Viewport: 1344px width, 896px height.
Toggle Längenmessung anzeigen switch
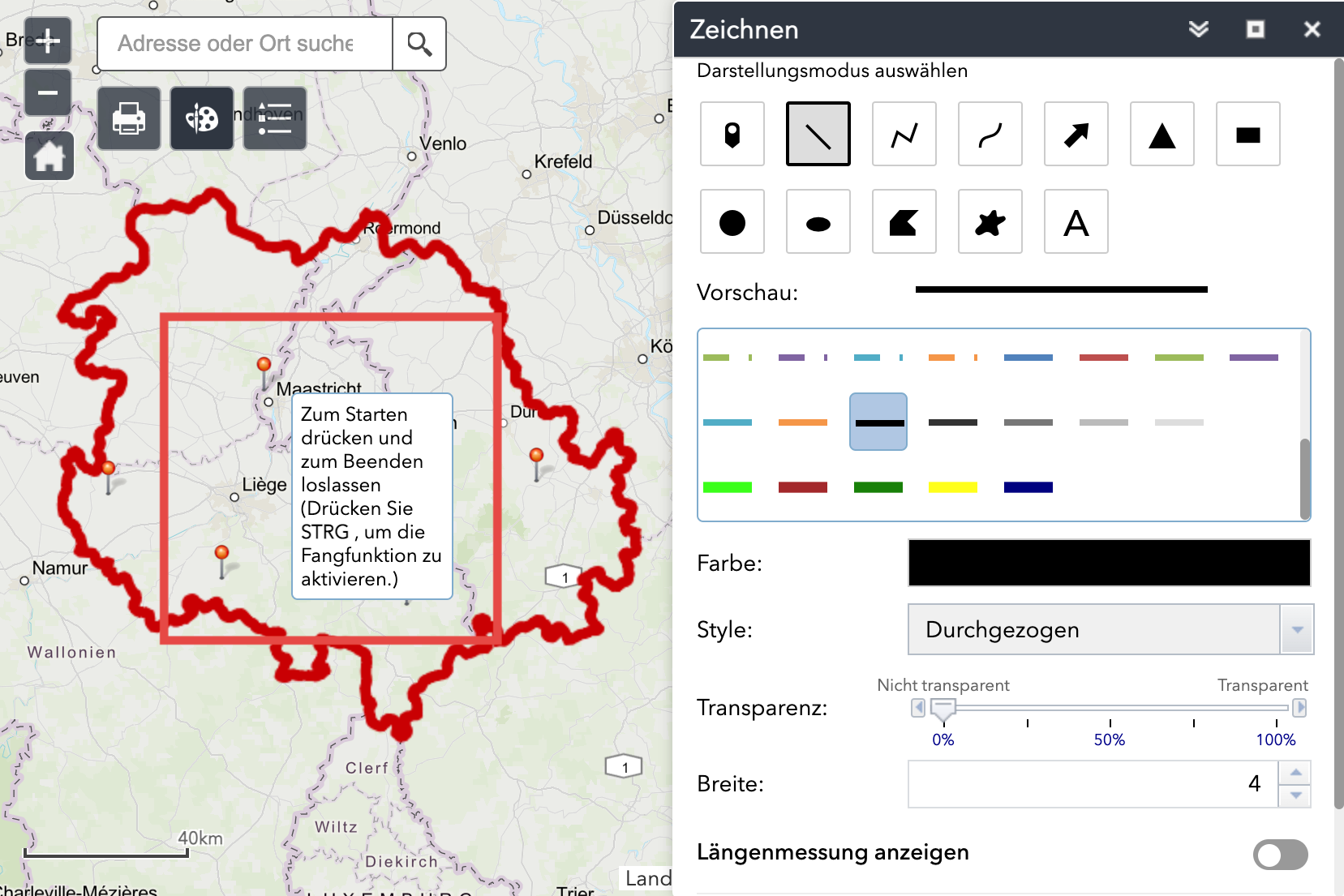pos(1280,854)
